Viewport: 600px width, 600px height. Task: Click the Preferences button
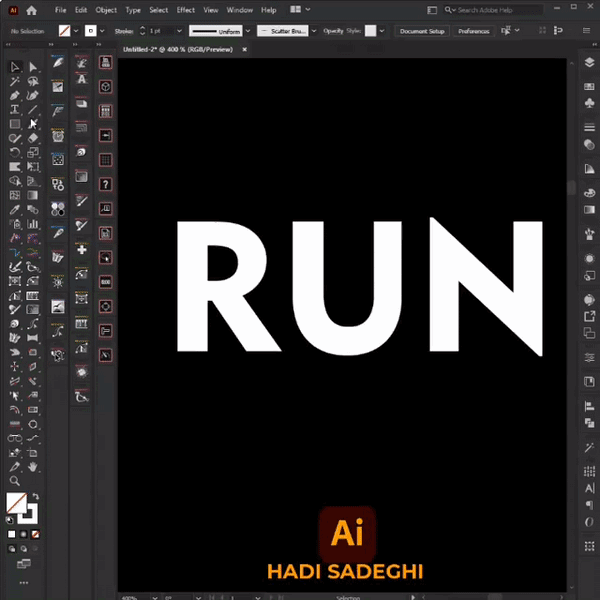click(x=474, y=31)
